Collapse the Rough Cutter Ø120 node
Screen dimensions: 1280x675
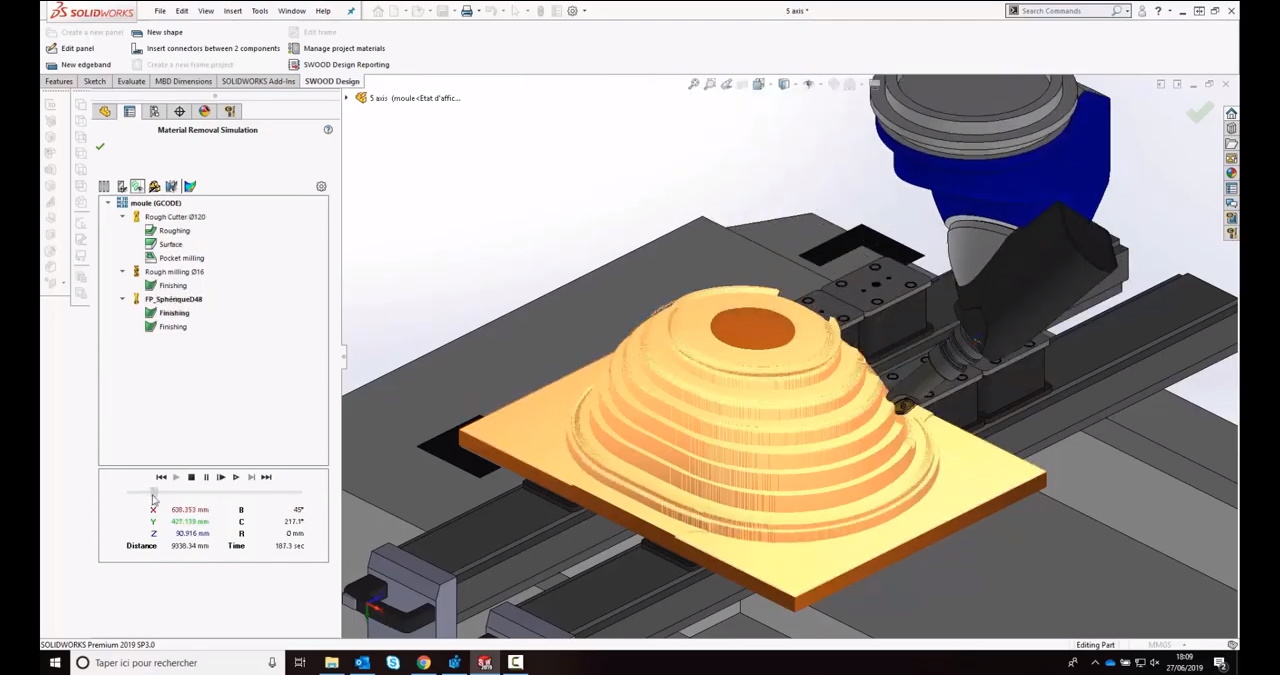tap(122, 217)
